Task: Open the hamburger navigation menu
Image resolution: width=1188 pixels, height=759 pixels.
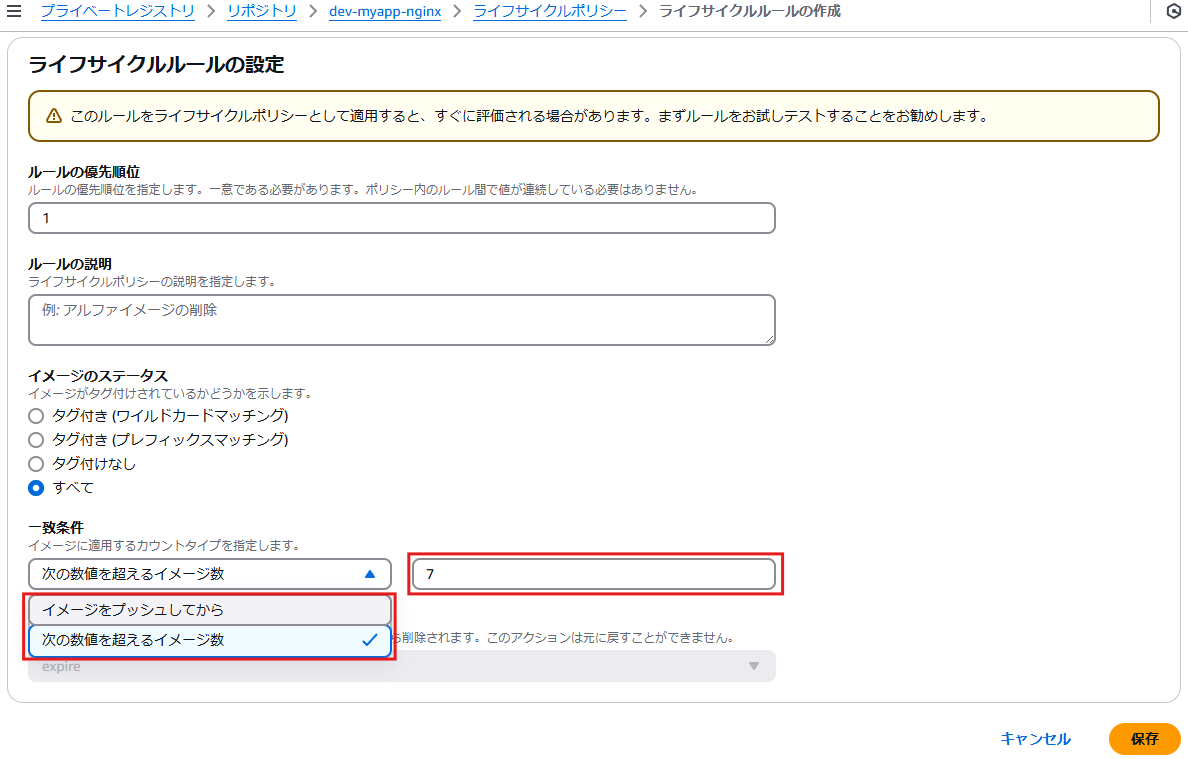Action: coord(14,11)
